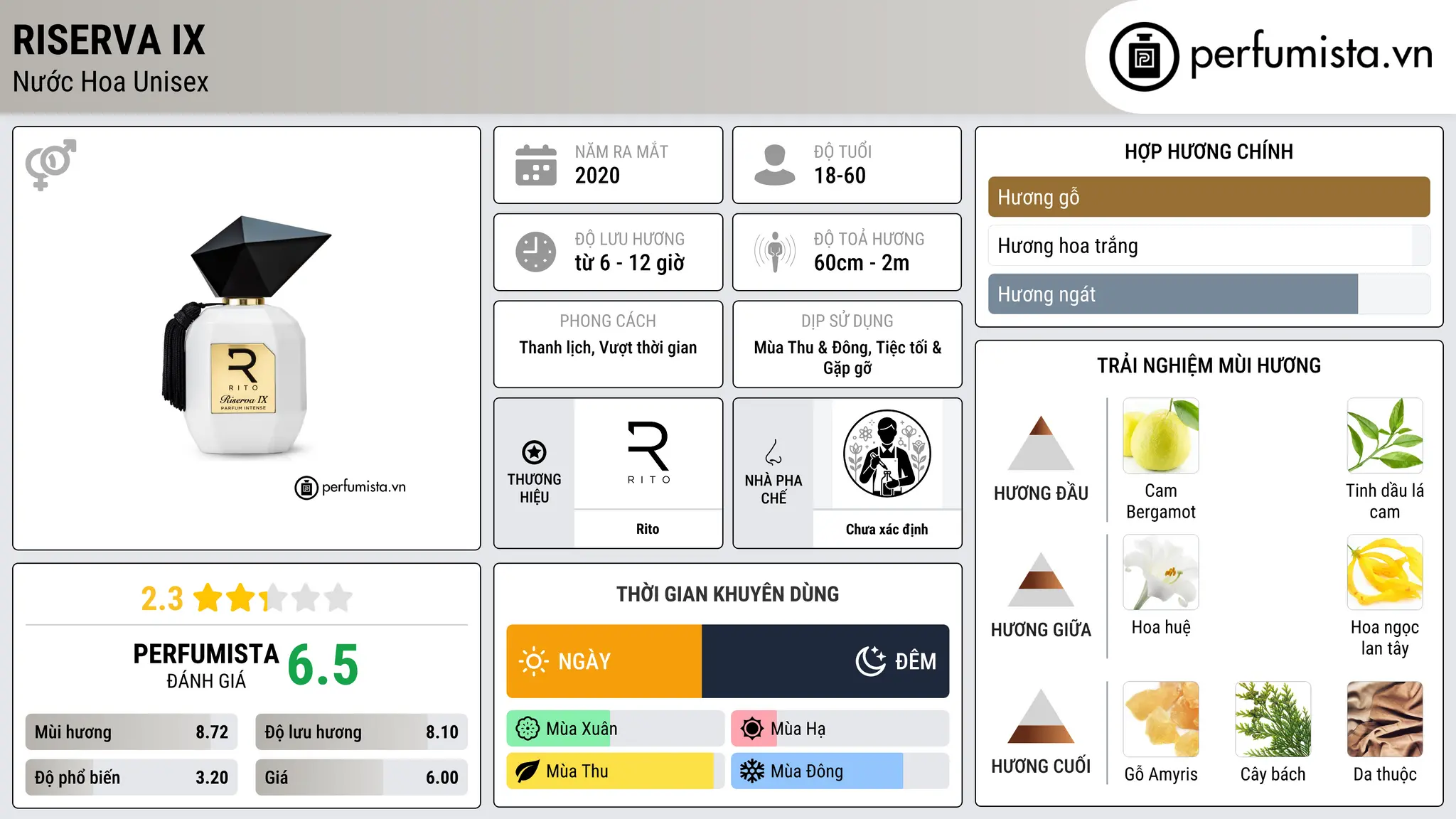Image resolution: width=1456 pixels, height=819 pixels.
Task: Click the Hương ngát accord bar
Action: [1209, 294]
